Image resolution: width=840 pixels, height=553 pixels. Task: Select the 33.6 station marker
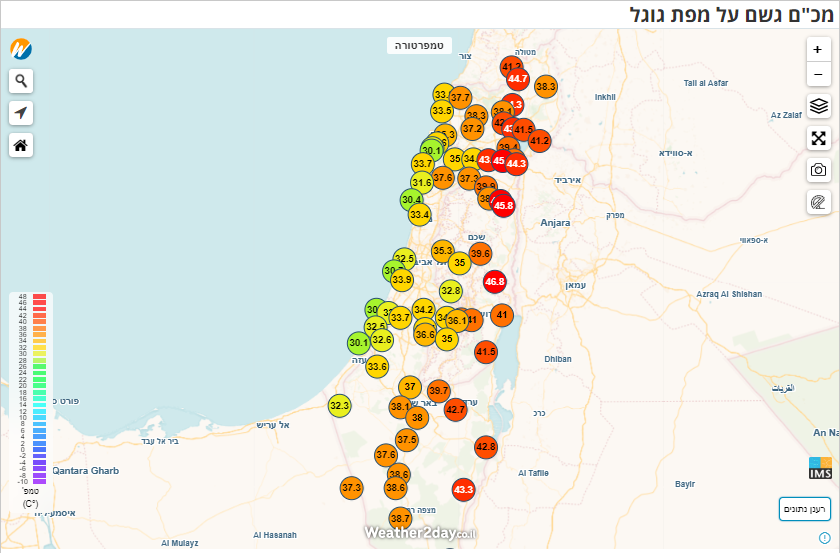377,367
